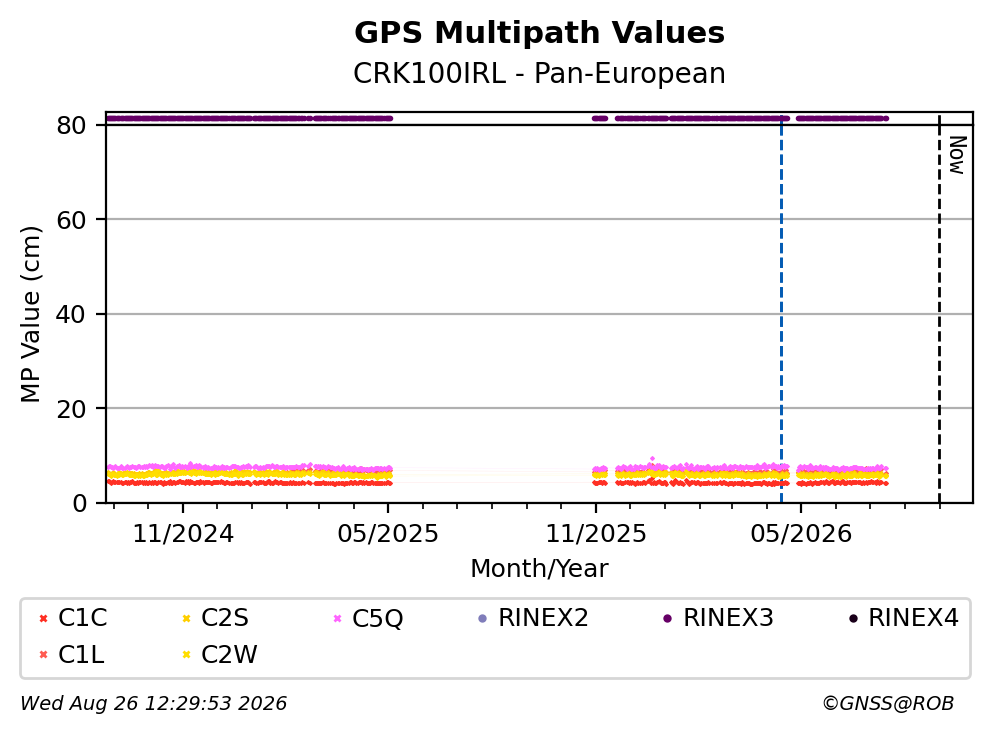Select the C2W legend label
Screen dimensions: 993x734
(x=229, y=655)
